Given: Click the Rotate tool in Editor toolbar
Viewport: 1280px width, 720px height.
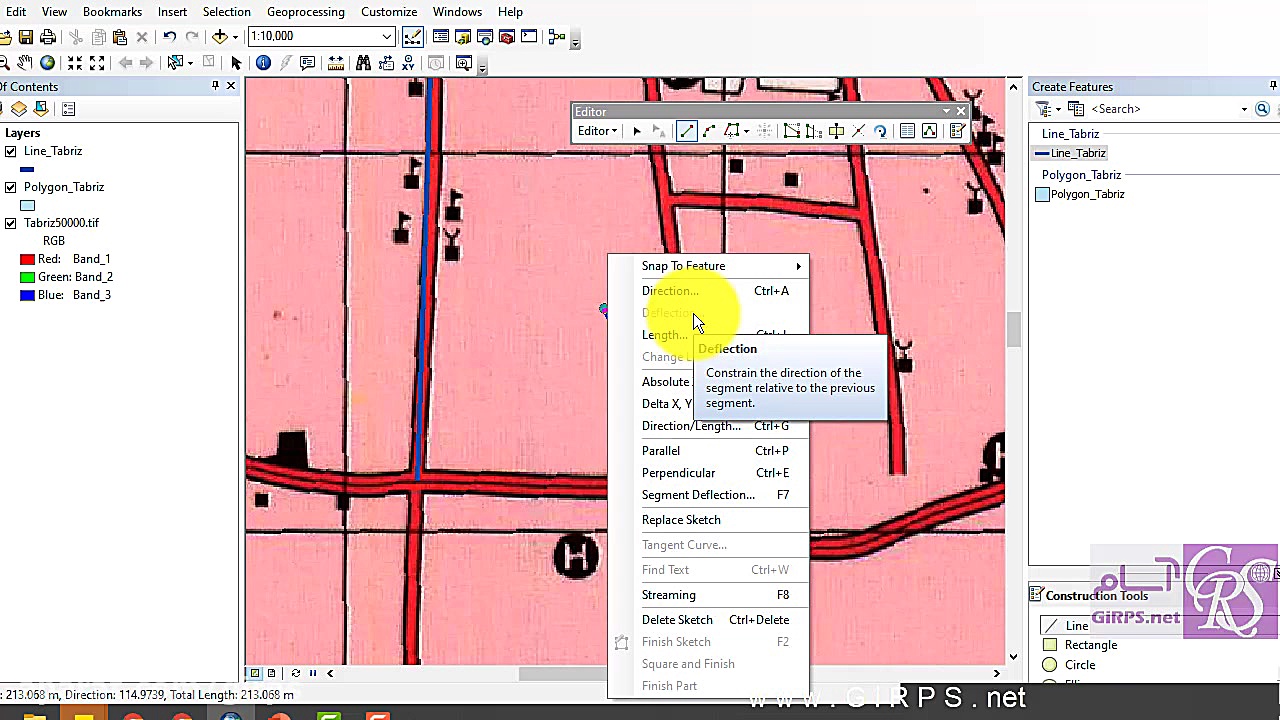Looking at the screenshot, I should [x=880, y=131].
